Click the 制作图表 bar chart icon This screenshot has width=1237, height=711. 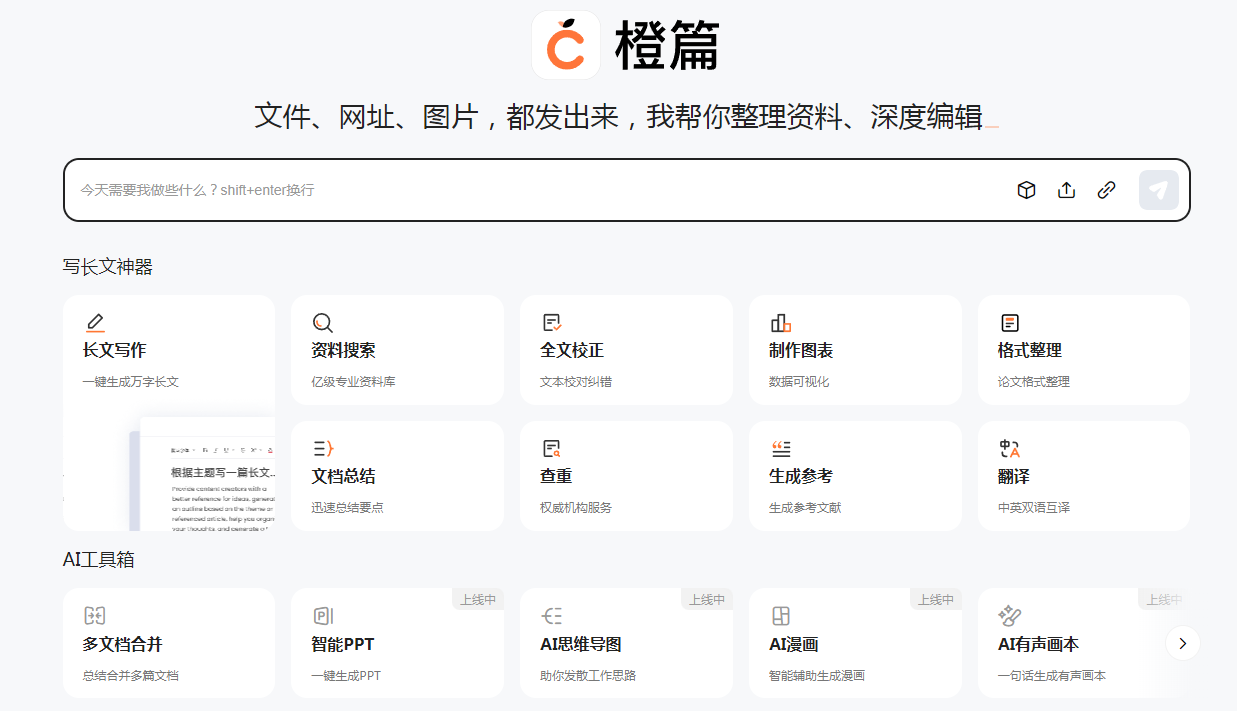pos(780,323)
